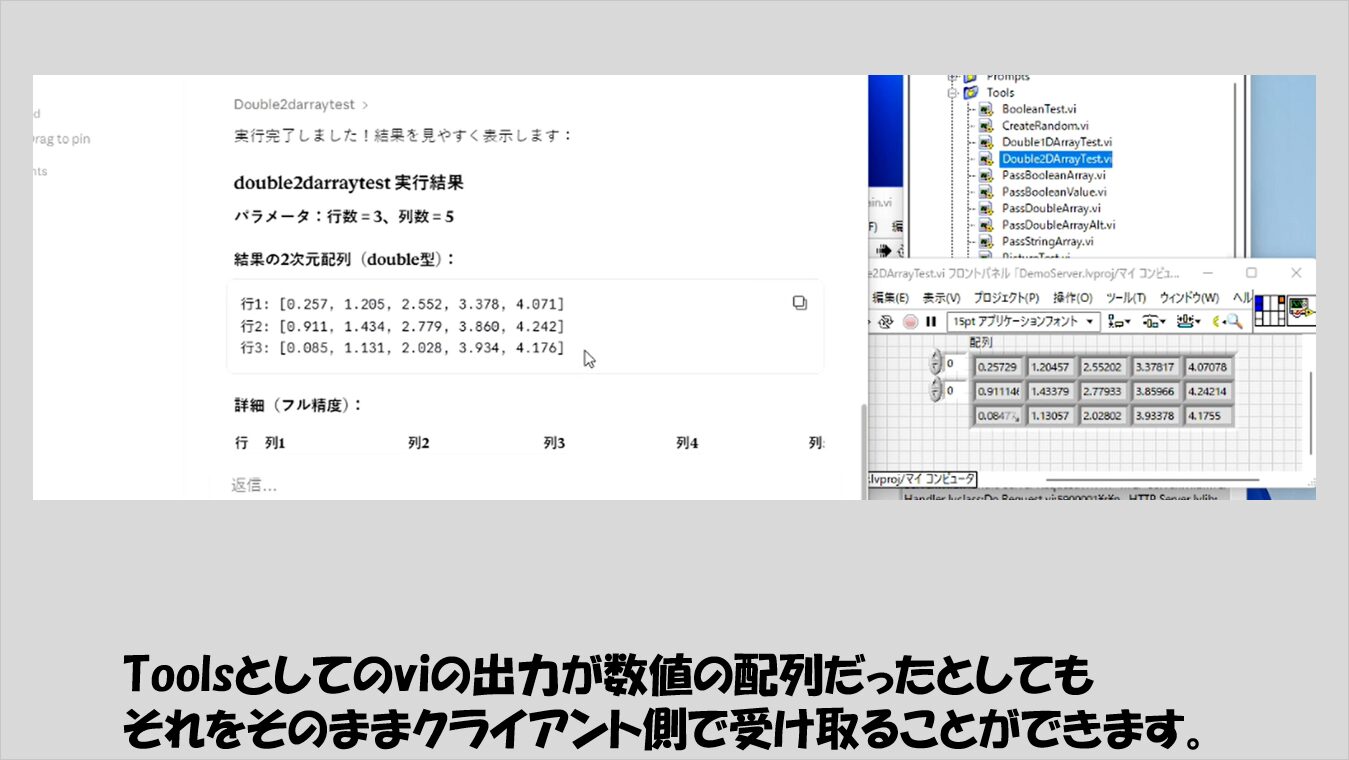Viewport: 1349px width, 760px height.
Task: Open the Align Objects dropdown
Action: pyautogui.click(x=1119, y=322)
